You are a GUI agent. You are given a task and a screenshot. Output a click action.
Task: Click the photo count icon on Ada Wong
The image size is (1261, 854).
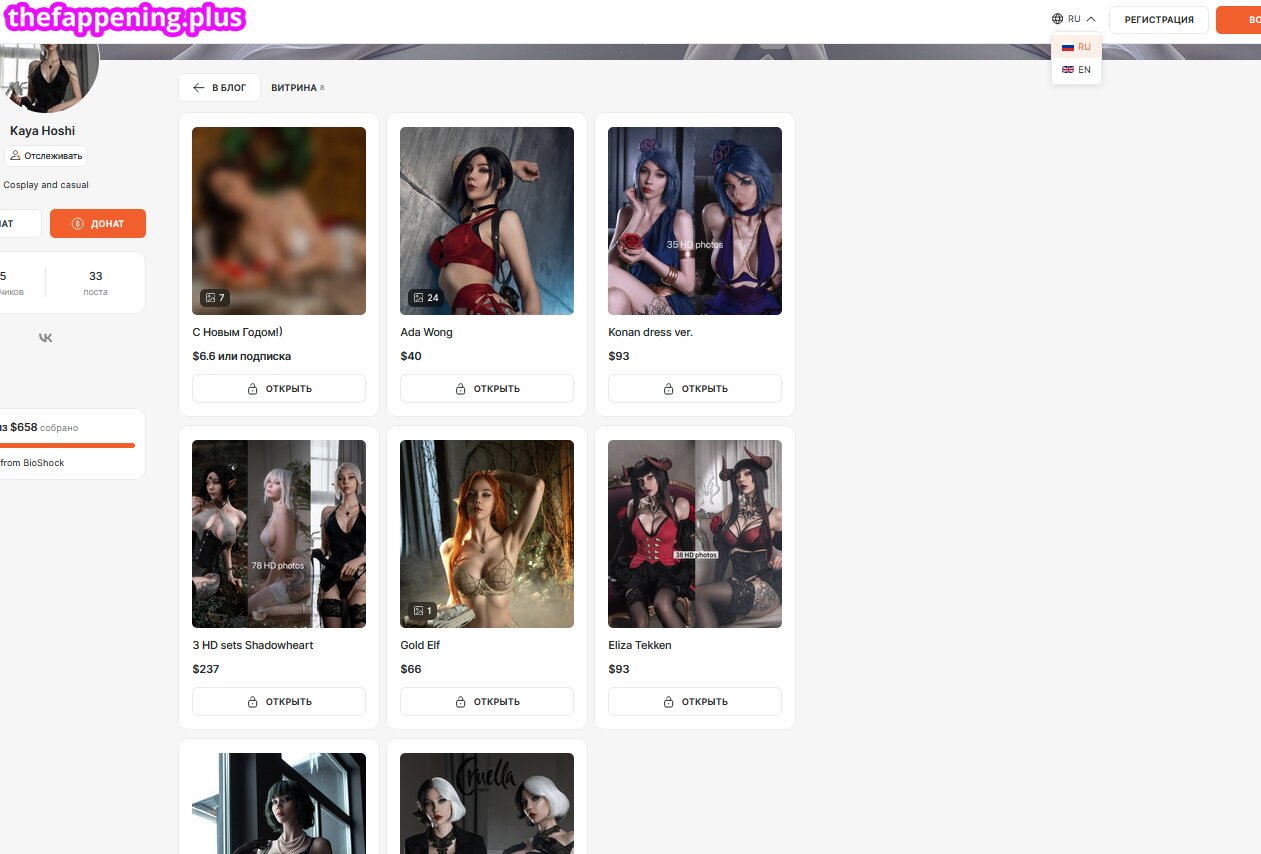418,298
